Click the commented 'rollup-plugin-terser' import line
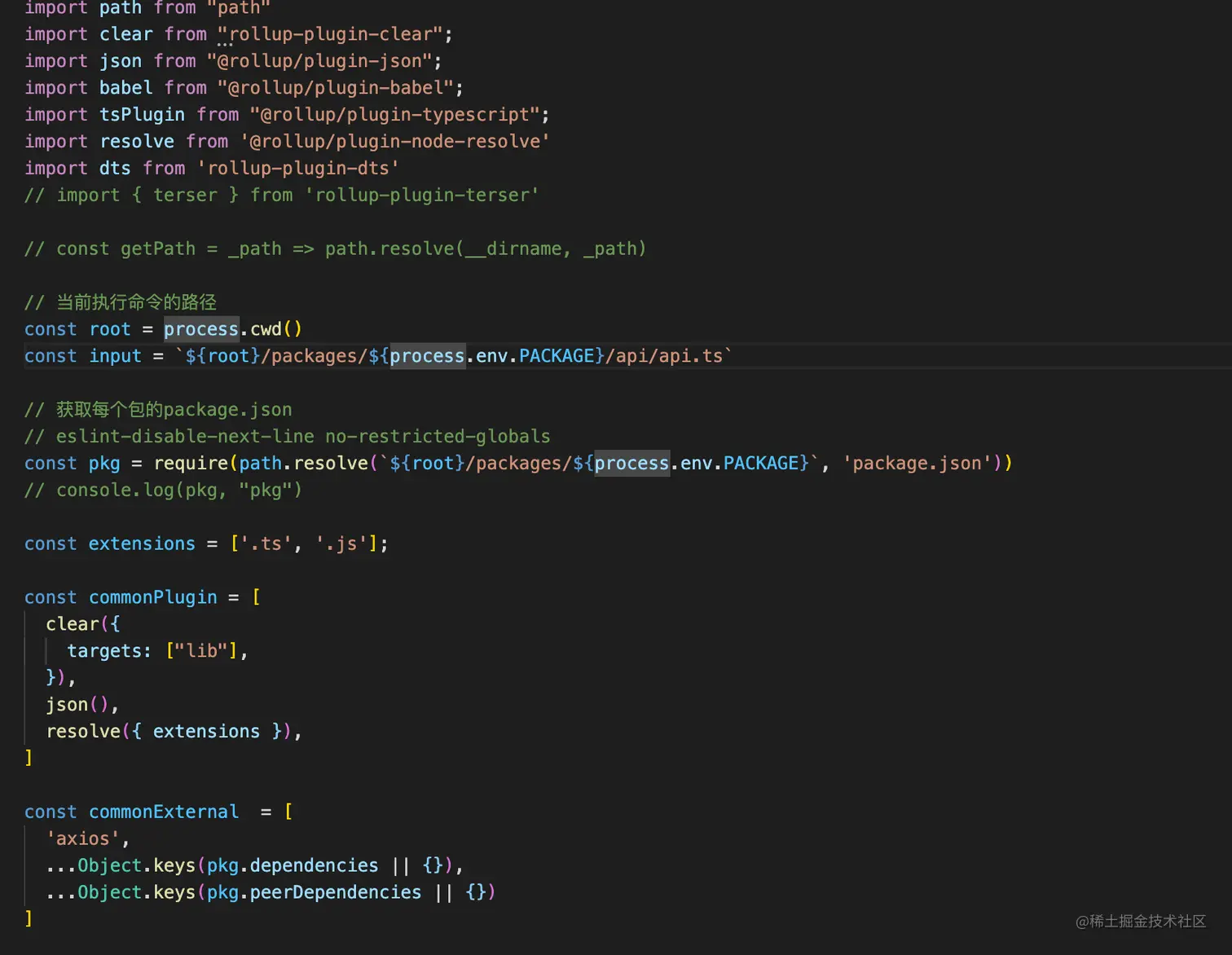This screenshot has width=1232, height=955. click(x=281, y=196)
